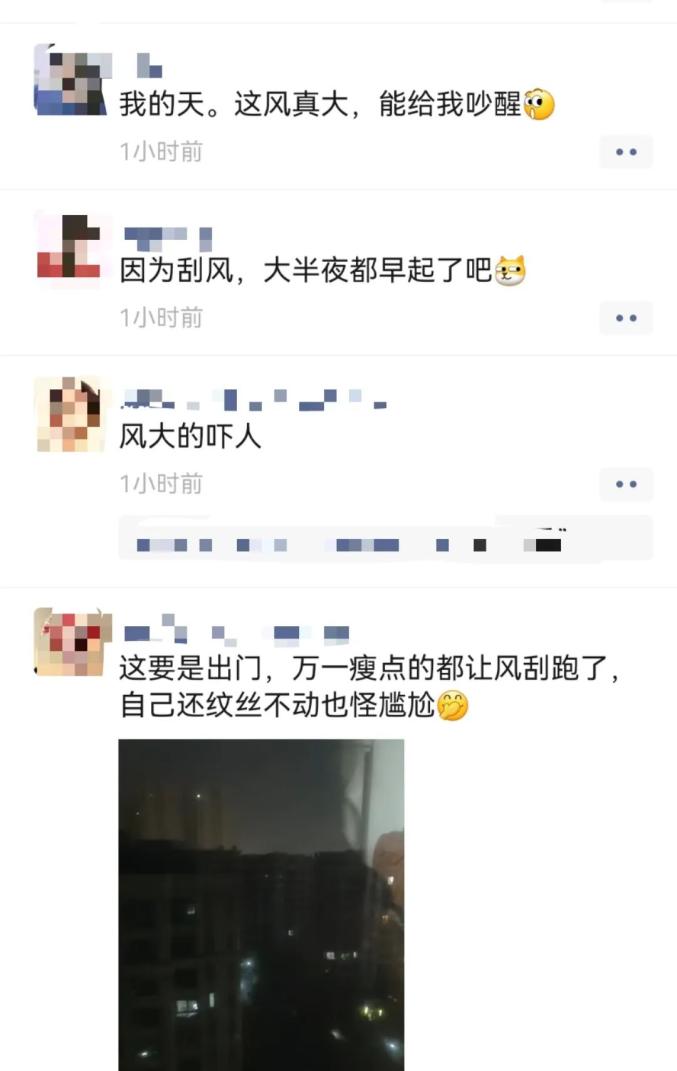The width and height of the screenshot is (677, 1071).
Task: Open blurred username above "这要是出门" post
Action: click(x=236, y=632)
